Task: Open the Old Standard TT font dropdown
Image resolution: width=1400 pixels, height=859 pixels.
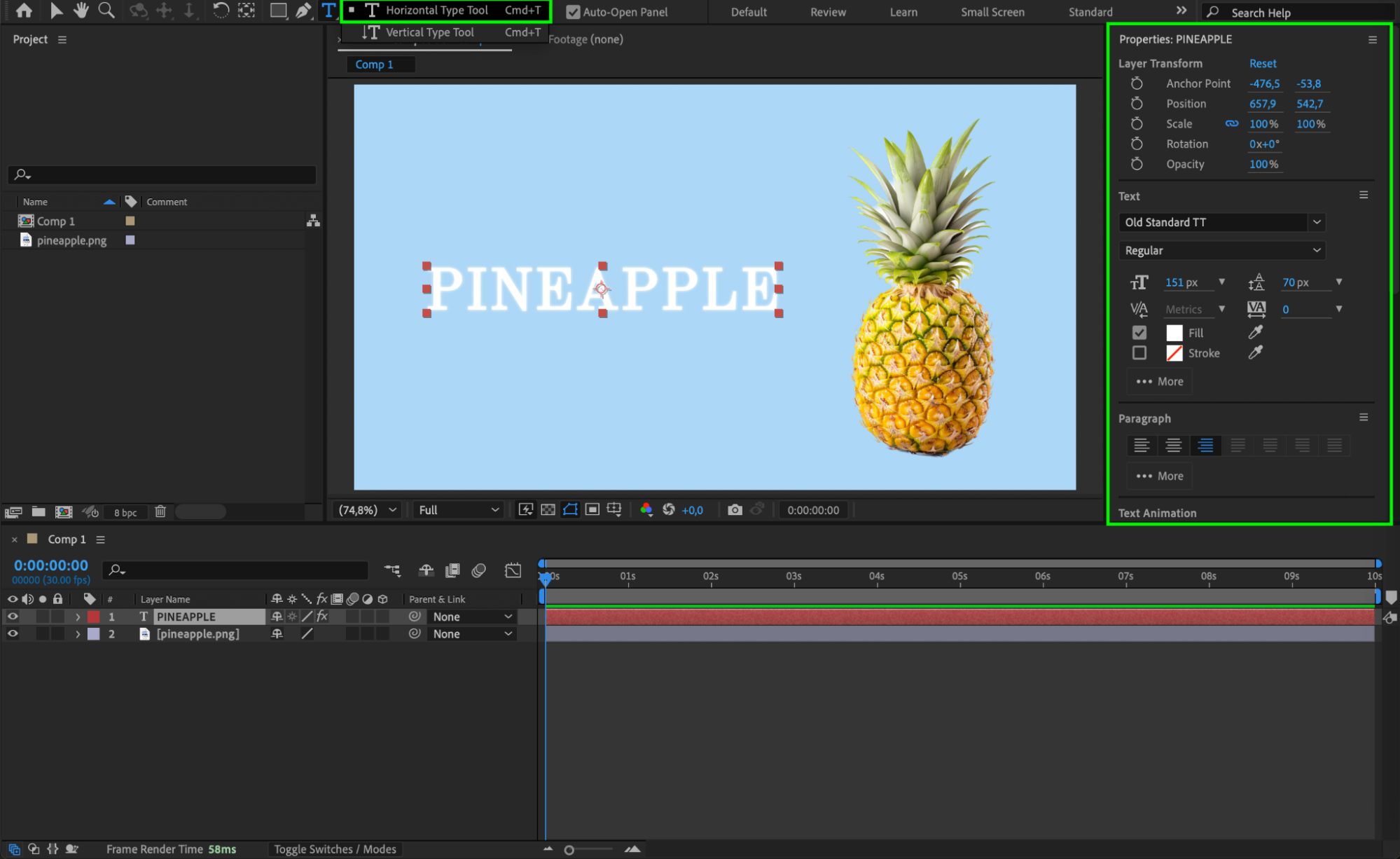Action: [x=1317, y=222]
